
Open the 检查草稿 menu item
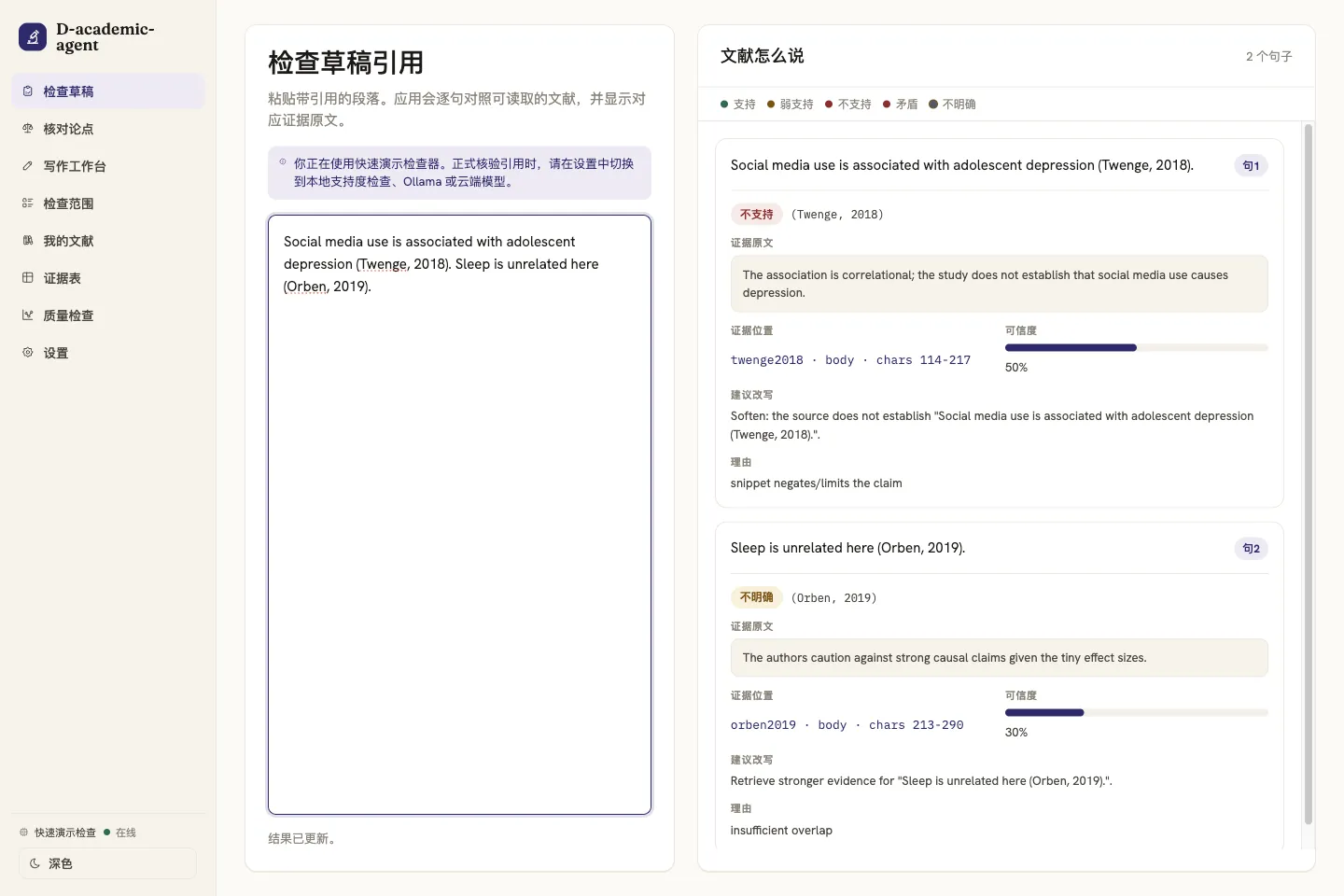point(108,91)
